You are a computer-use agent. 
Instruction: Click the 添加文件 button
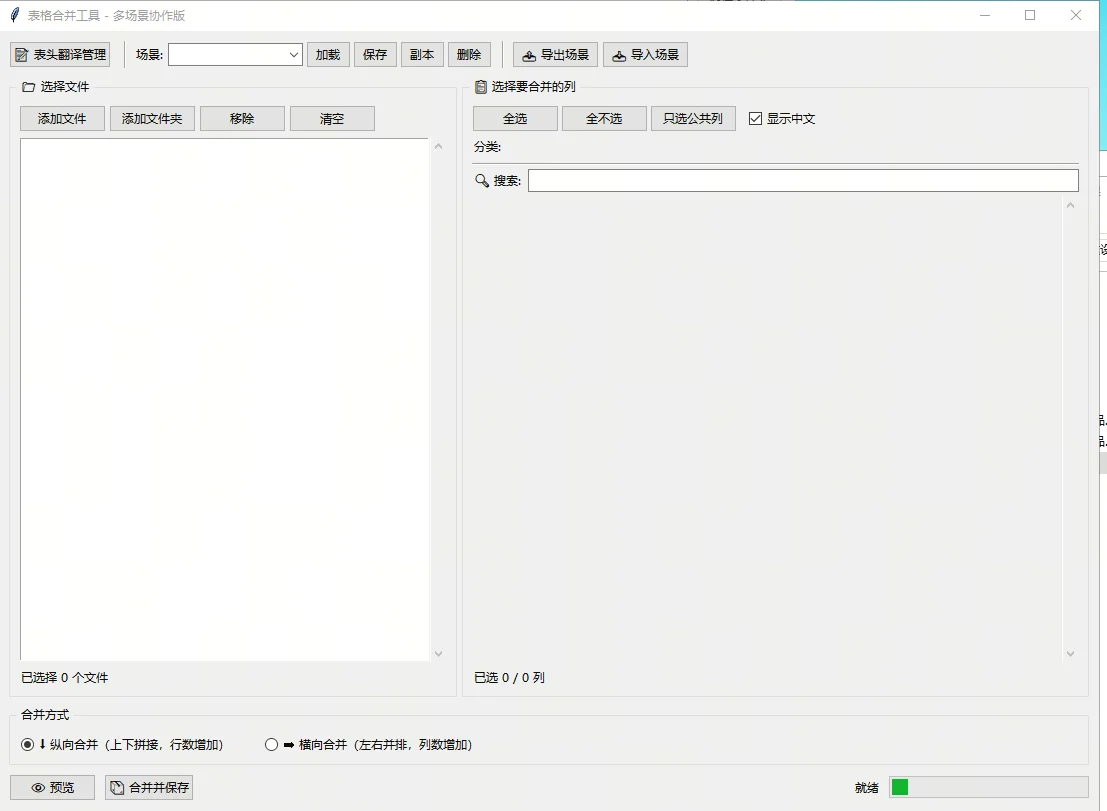click(x=62, y=119)
